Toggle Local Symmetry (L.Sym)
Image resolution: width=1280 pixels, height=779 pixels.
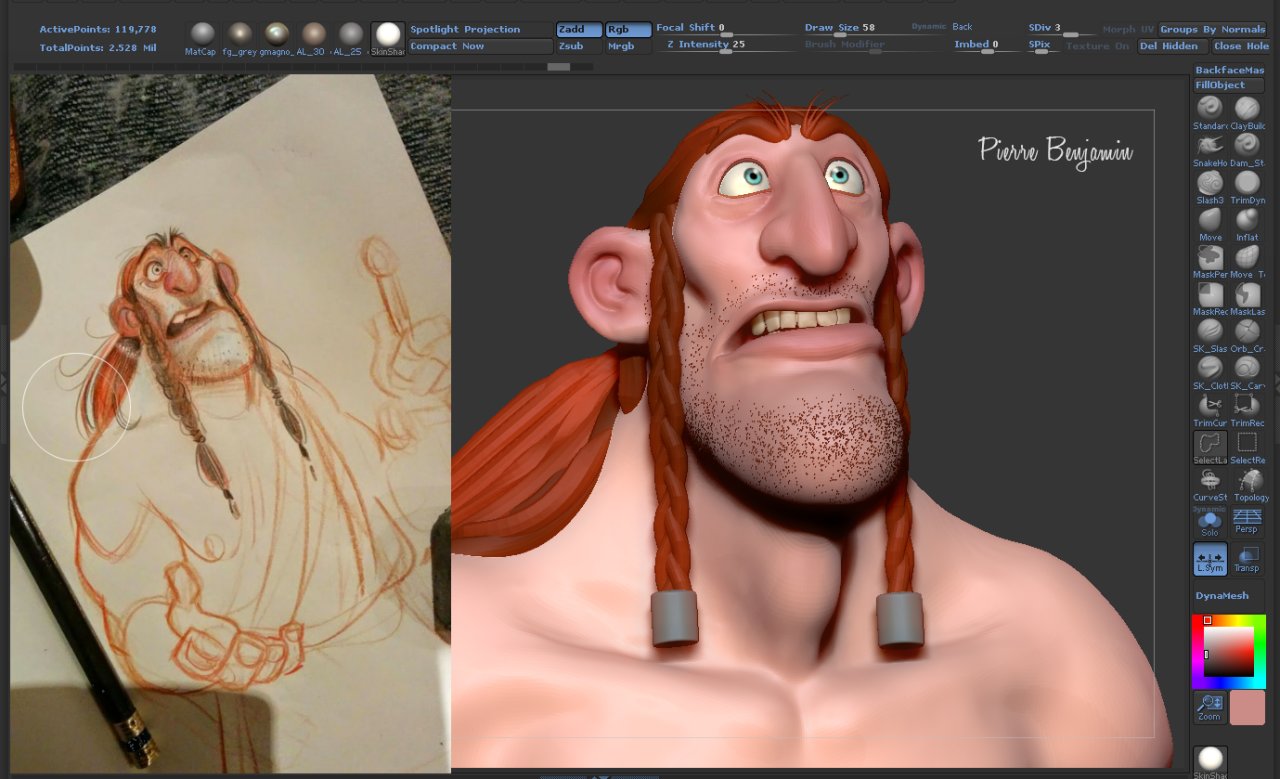(x=1210, y=560)
